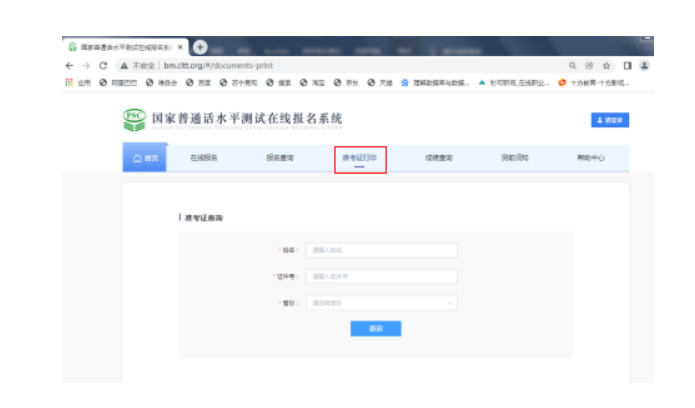Toggle the browser side panel icon
Screen dimensions: 695x408
pos(628,66)
